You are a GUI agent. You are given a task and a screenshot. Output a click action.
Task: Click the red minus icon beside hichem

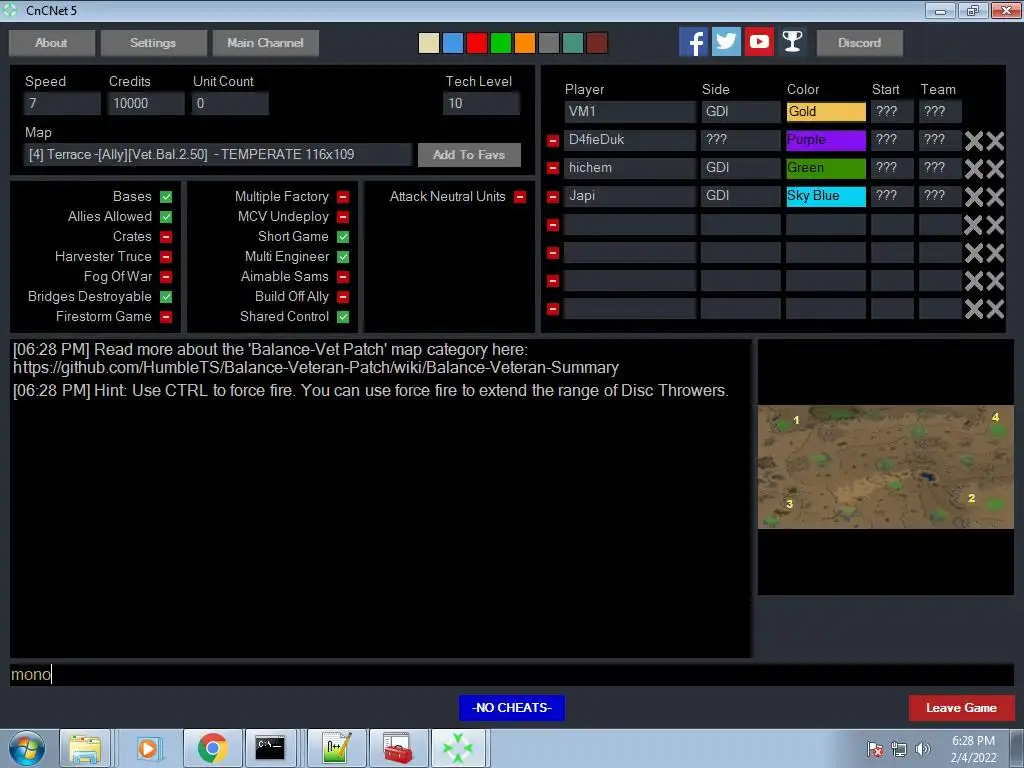coord(552,168)
